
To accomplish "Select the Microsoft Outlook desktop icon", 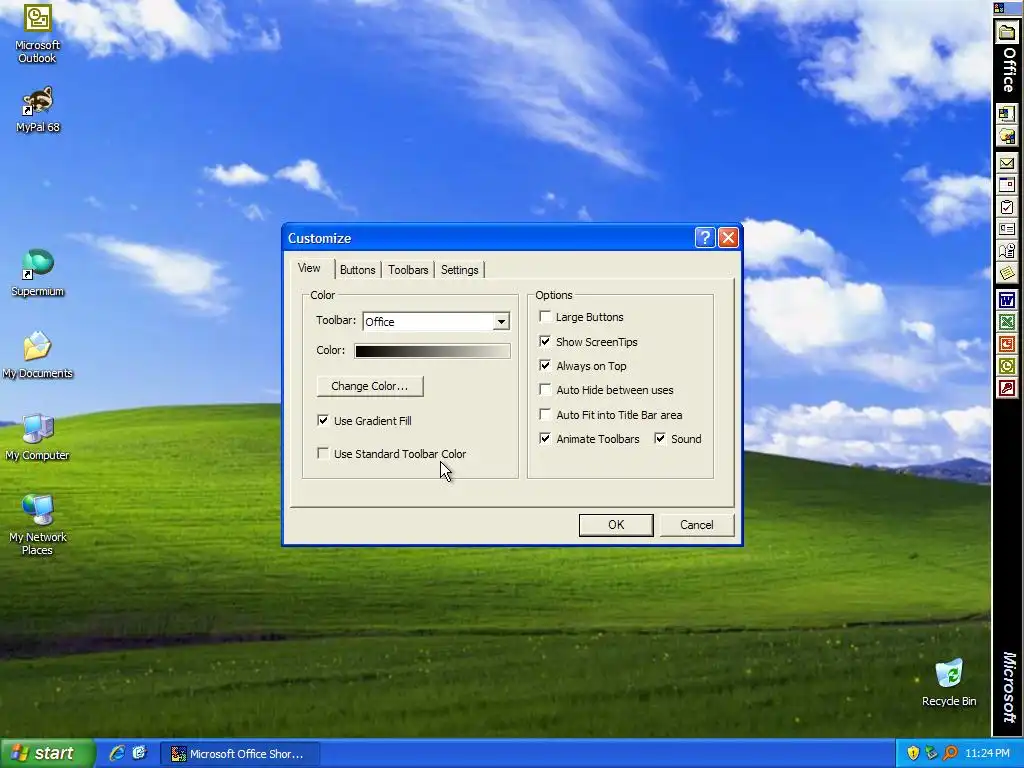I will 37,34.
